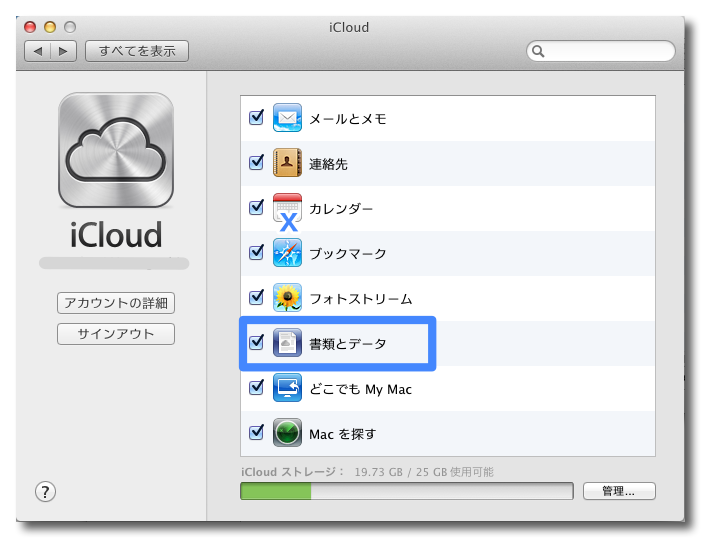Uncheck the 連絡先 checkbox
This screenshot has height=538, width=701.
(x=256, y=162)
